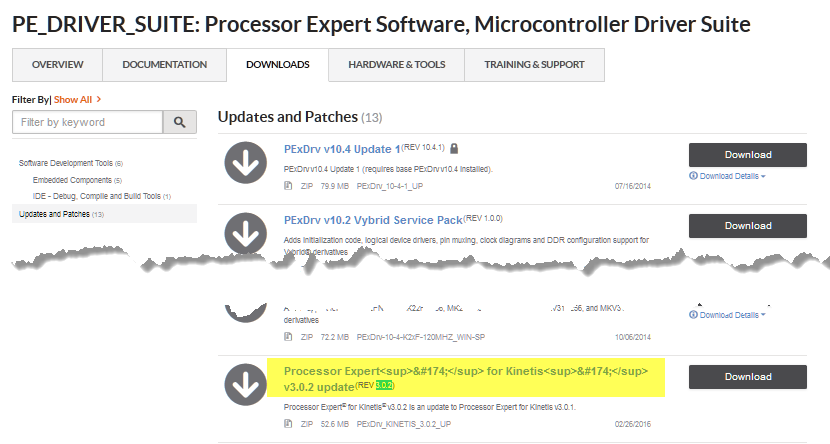The width and height of the screenshot is (830, 444).
Task: Open the Documentation tab
Action: tap(164, 65)
